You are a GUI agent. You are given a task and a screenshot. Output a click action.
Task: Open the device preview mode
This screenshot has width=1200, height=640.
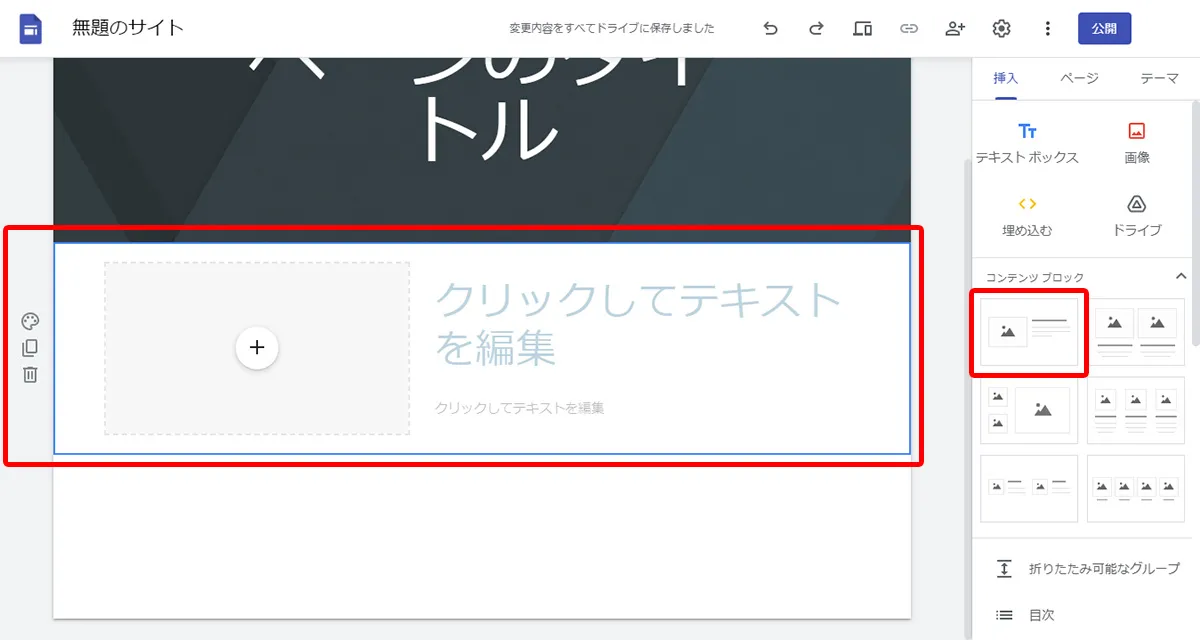click(862, 29)
